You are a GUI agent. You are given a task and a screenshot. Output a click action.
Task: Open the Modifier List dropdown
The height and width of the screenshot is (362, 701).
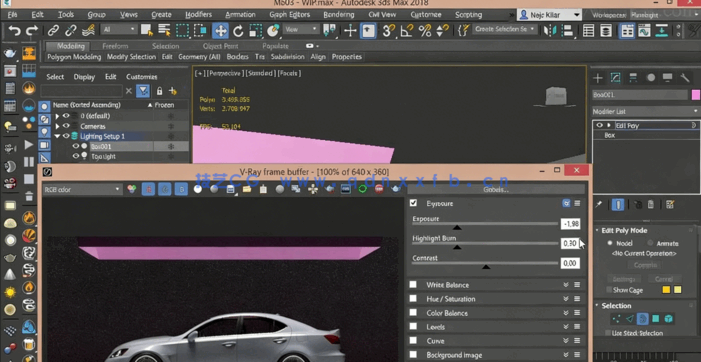pos(646,111)
